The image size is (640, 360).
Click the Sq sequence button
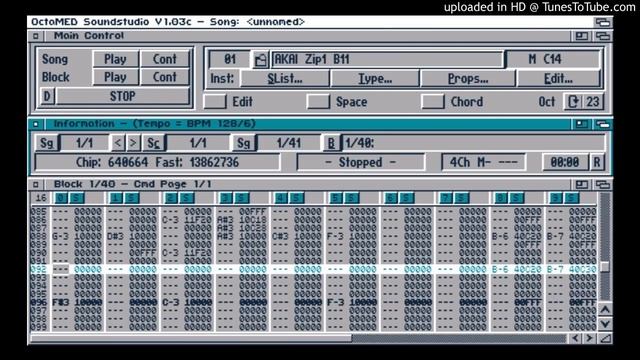click(x=244, y=143)
